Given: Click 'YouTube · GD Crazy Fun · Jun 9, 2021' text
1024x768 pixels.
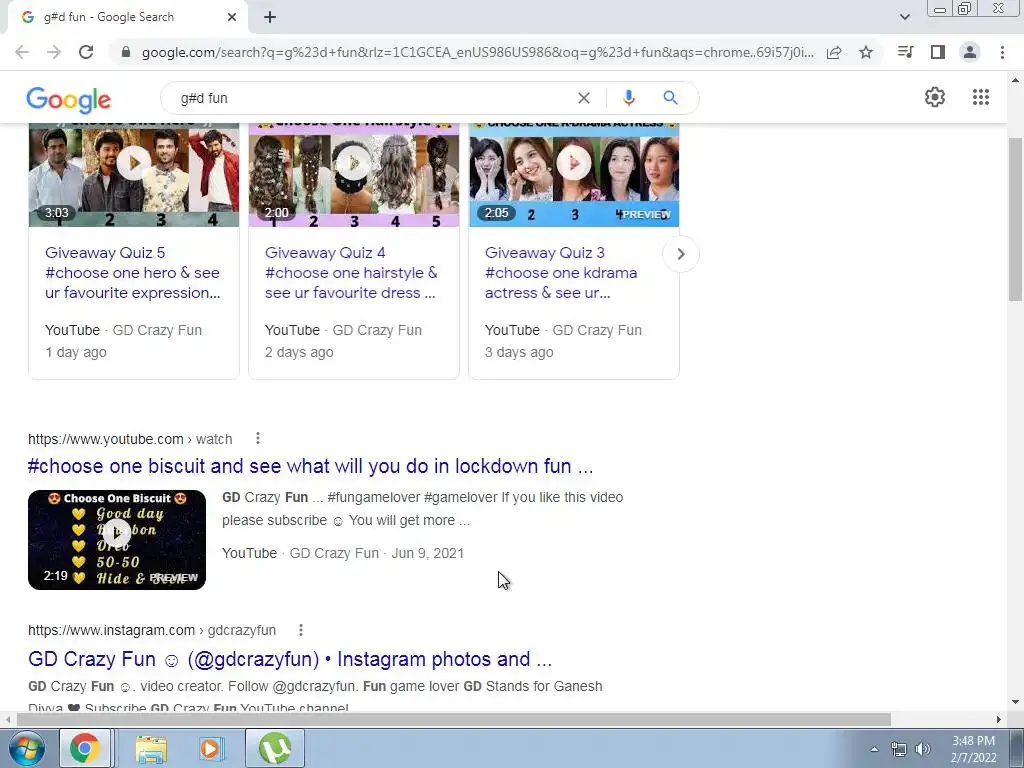Looking at the screenshot, I should point(343,553).
